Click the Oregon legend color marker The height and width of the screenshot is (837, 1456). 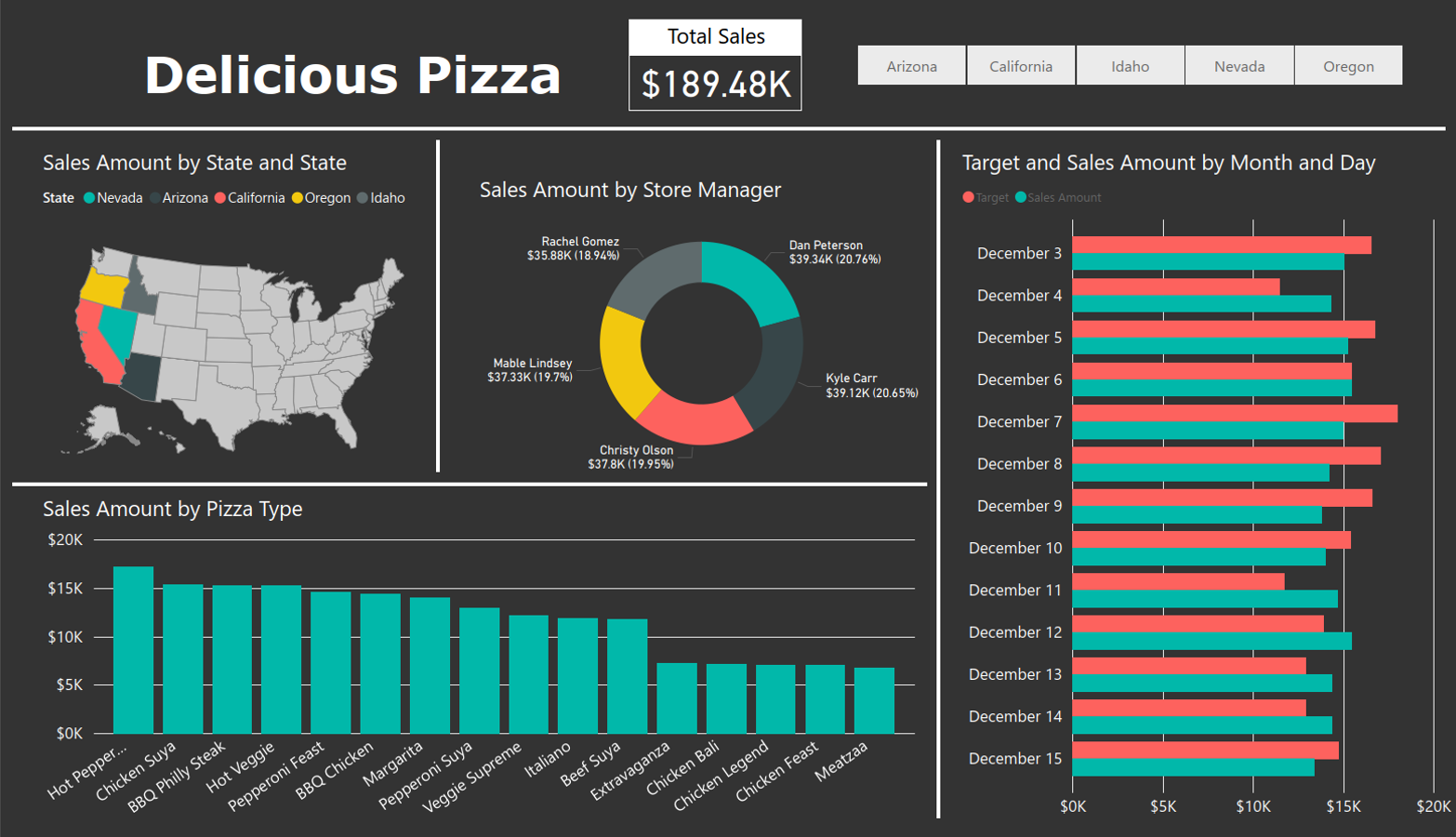point(298,198)
